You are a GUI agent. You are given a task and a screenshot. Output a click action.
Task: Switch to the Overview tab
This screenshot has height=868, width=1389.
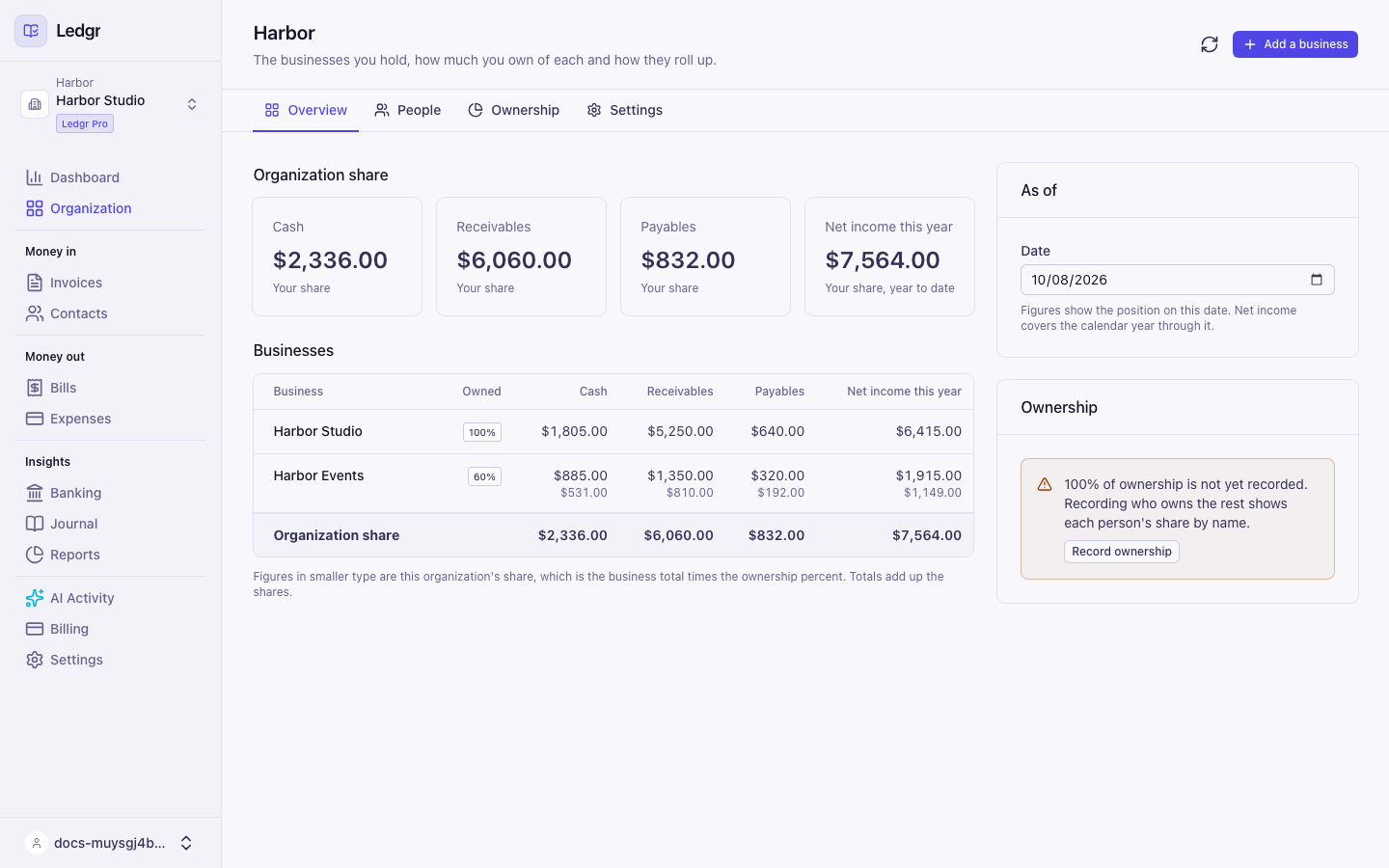[306, 110]
